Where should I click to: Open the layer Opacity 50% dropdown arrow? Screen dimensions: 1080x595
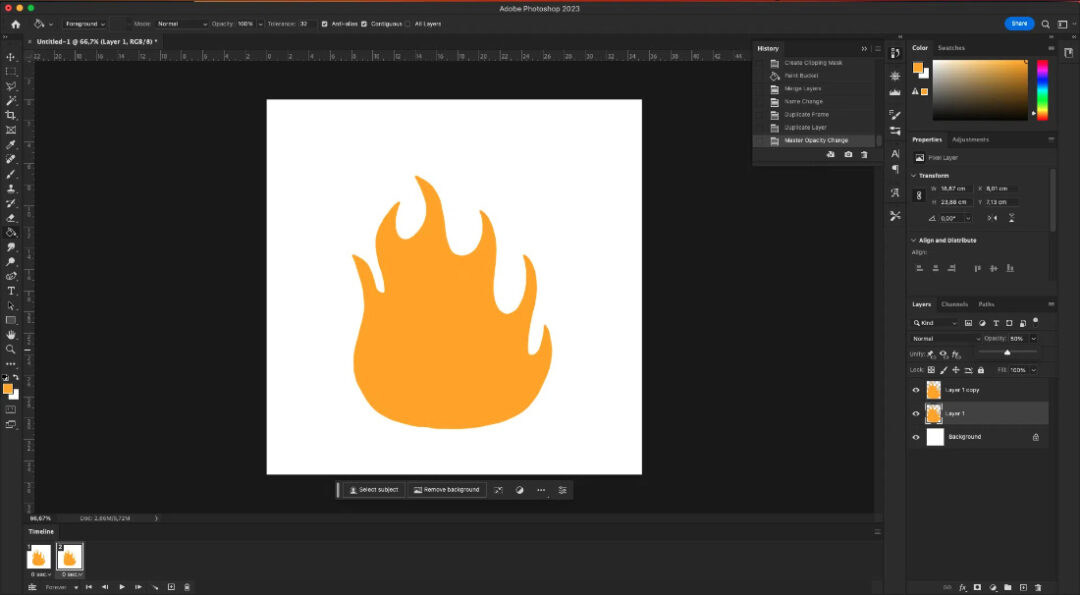[x=1034, y=339]
